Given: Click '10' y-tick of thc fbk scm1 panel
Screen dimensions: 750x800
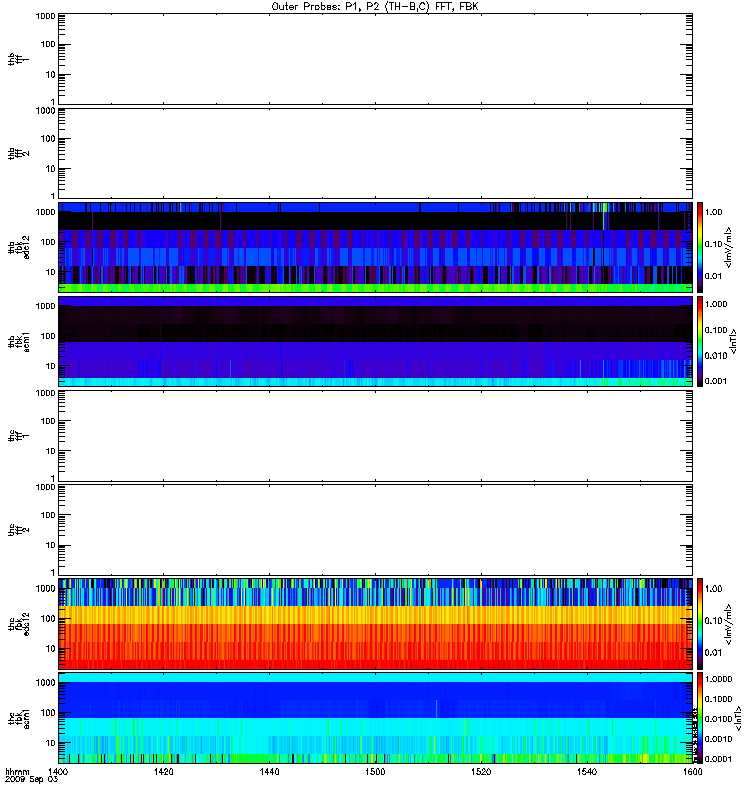Looking at the screenshot, I should click(51, 743).
